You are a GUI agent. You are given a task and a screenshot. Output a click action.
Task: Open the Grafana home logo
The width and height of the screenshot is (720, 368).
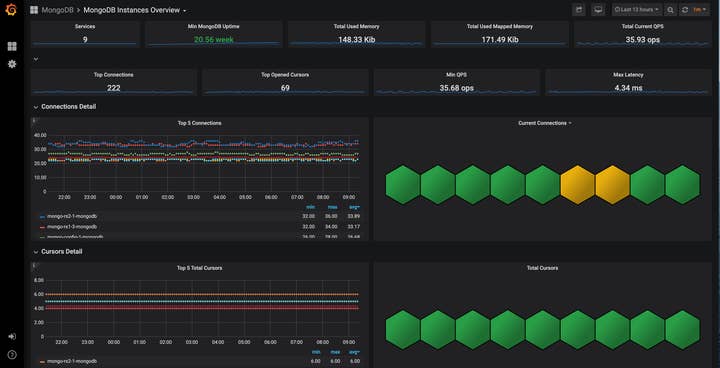11,10
